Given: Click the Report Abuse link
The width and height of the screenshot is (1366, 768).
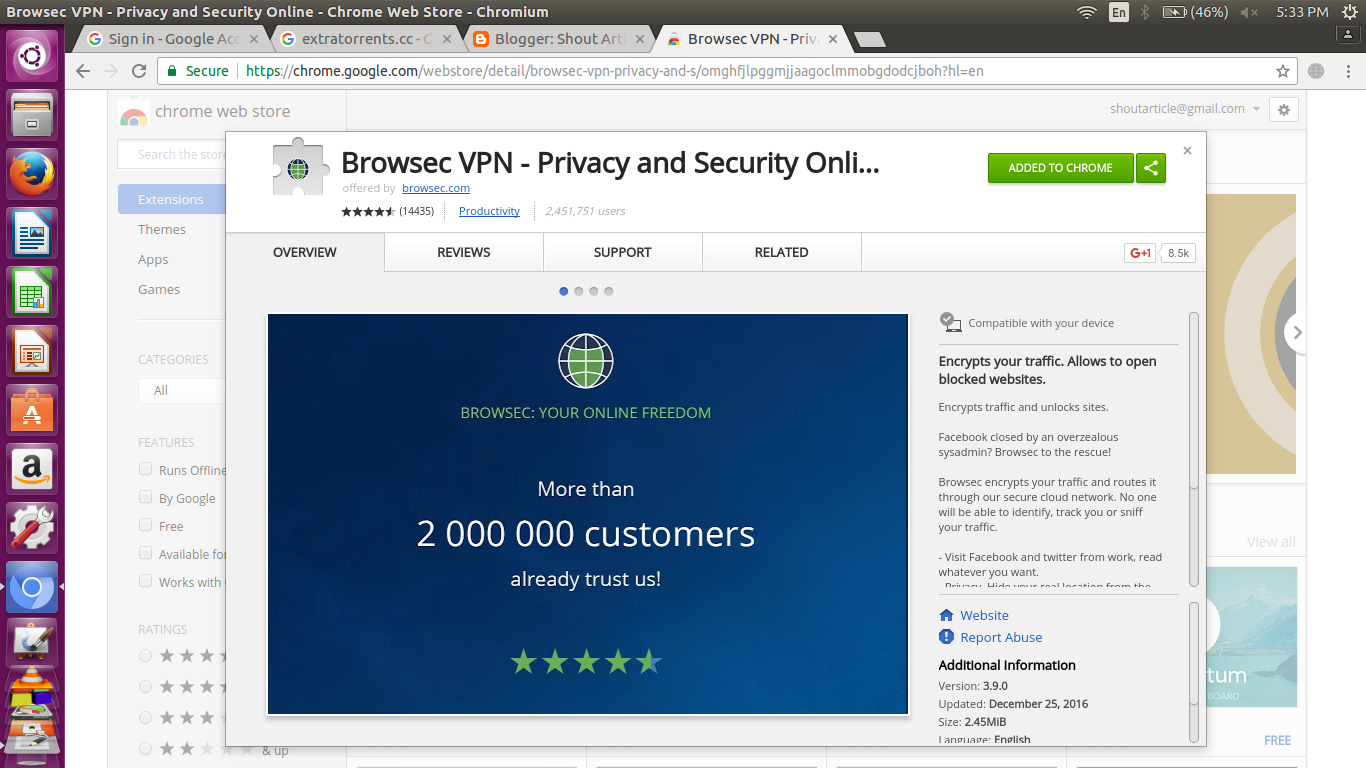Looking at the screenshot, I should pos(1001,637).
